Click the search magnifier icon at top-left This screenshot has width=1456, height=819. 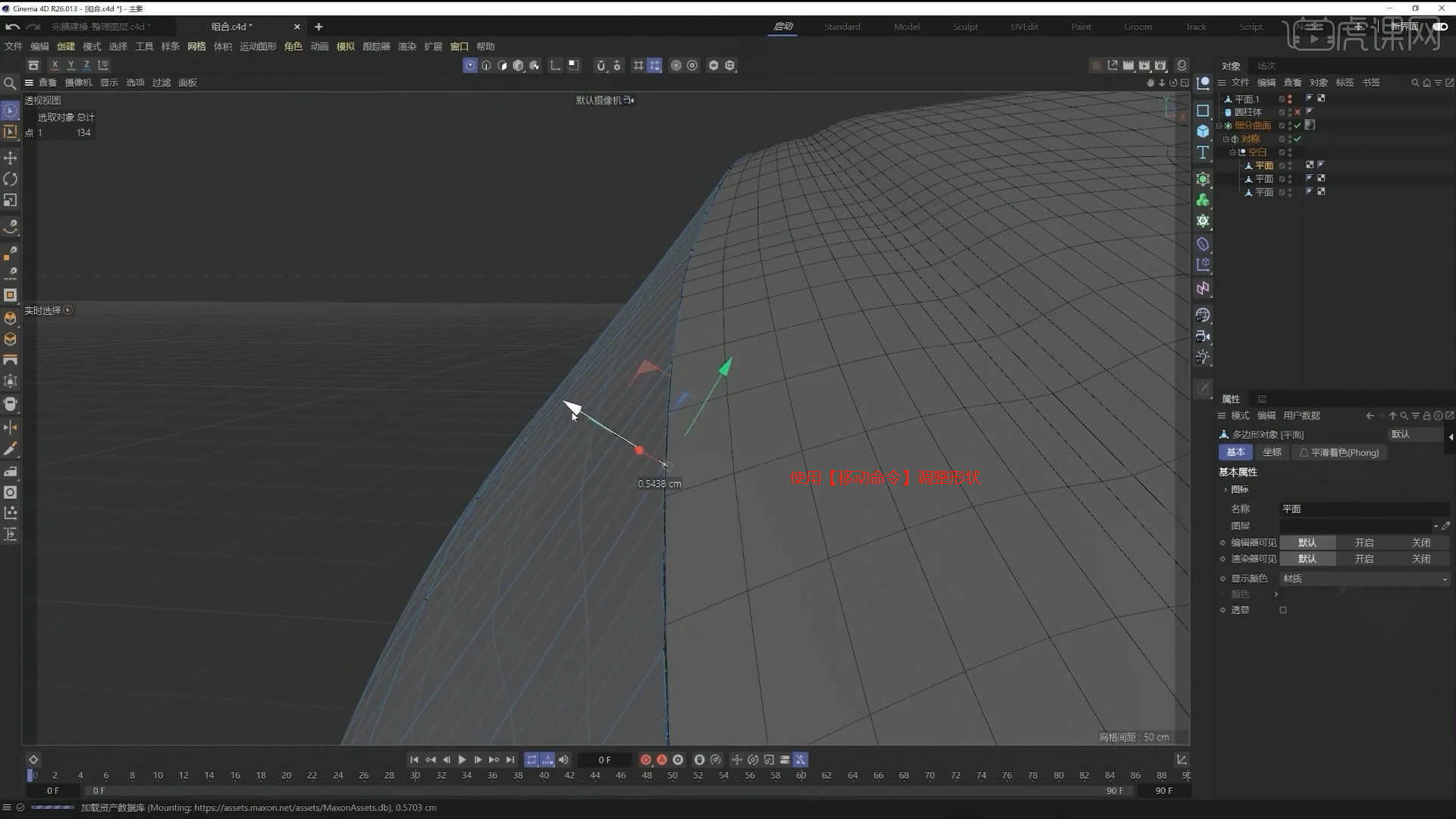(10, 83)
